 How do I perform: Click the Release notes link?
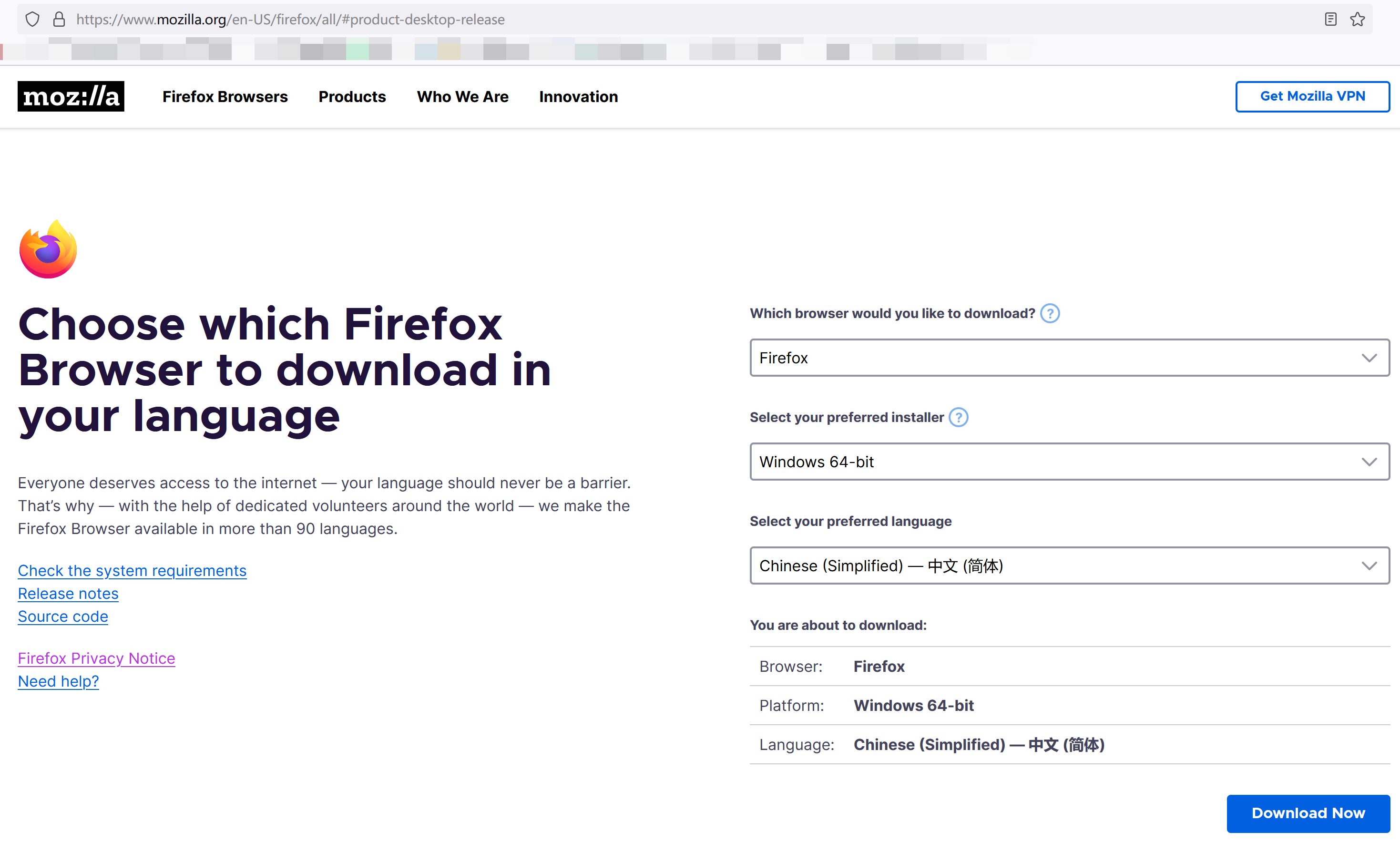tap(68, 593)
